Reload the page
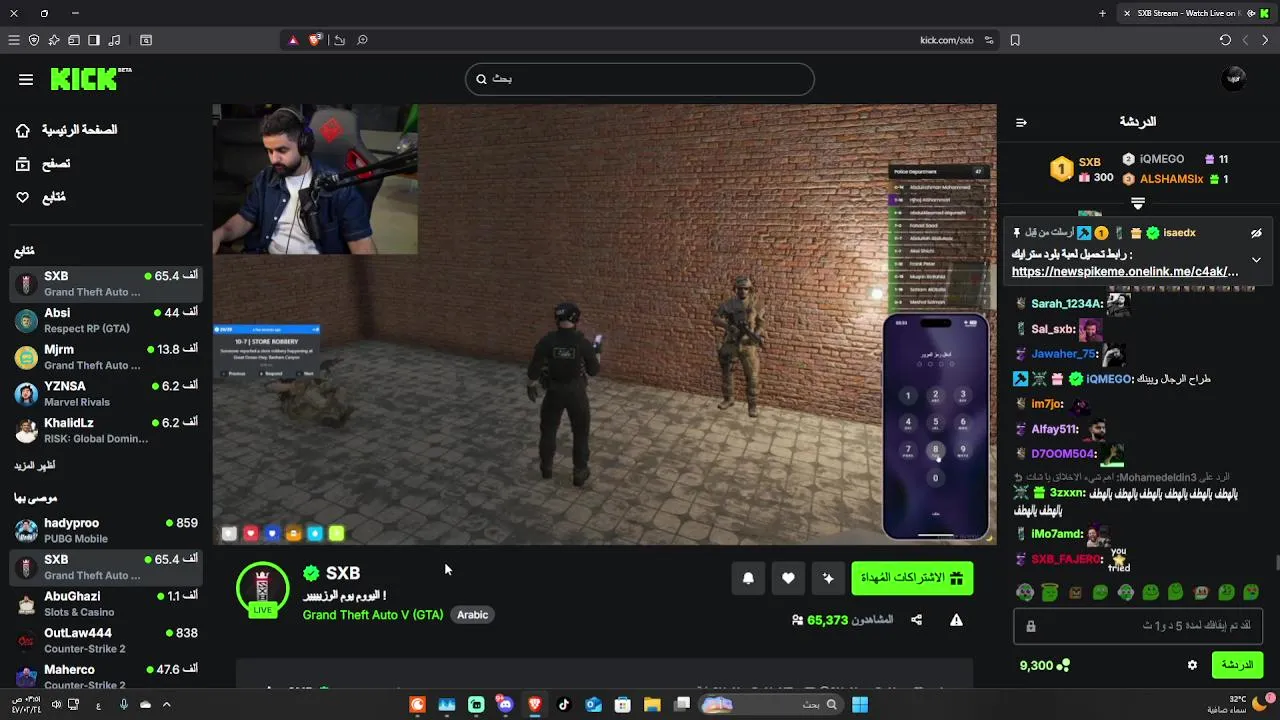 (1225, 40)
